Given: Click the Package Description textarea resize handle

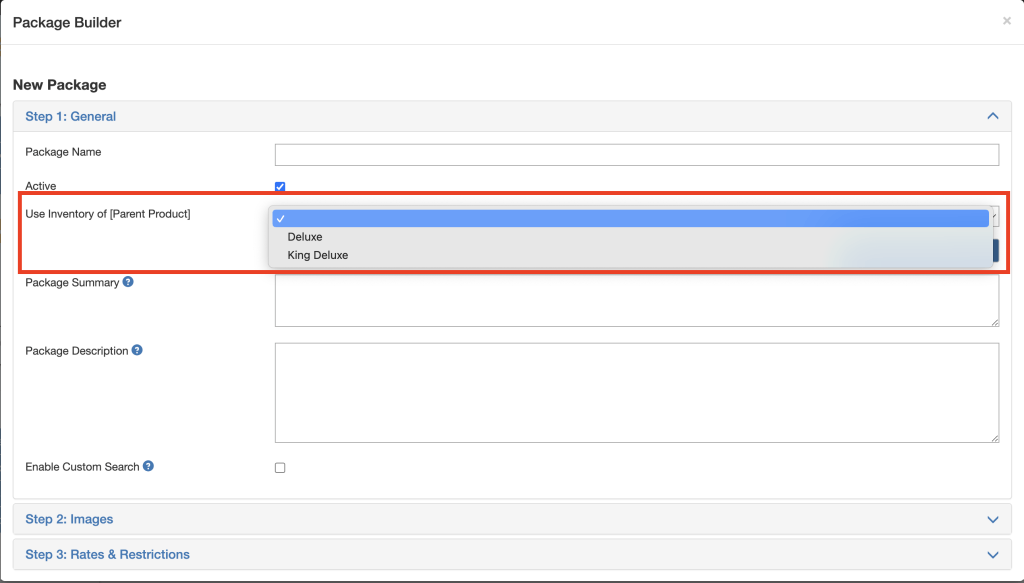Looking at the screenshot, I should click(995, 438).
